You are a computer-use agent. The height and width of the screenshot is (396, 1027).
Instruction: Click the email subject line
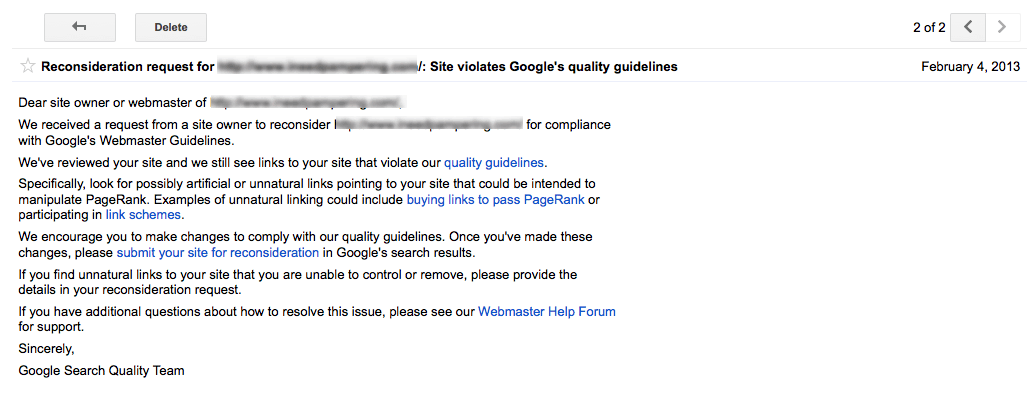click(359, 66)
